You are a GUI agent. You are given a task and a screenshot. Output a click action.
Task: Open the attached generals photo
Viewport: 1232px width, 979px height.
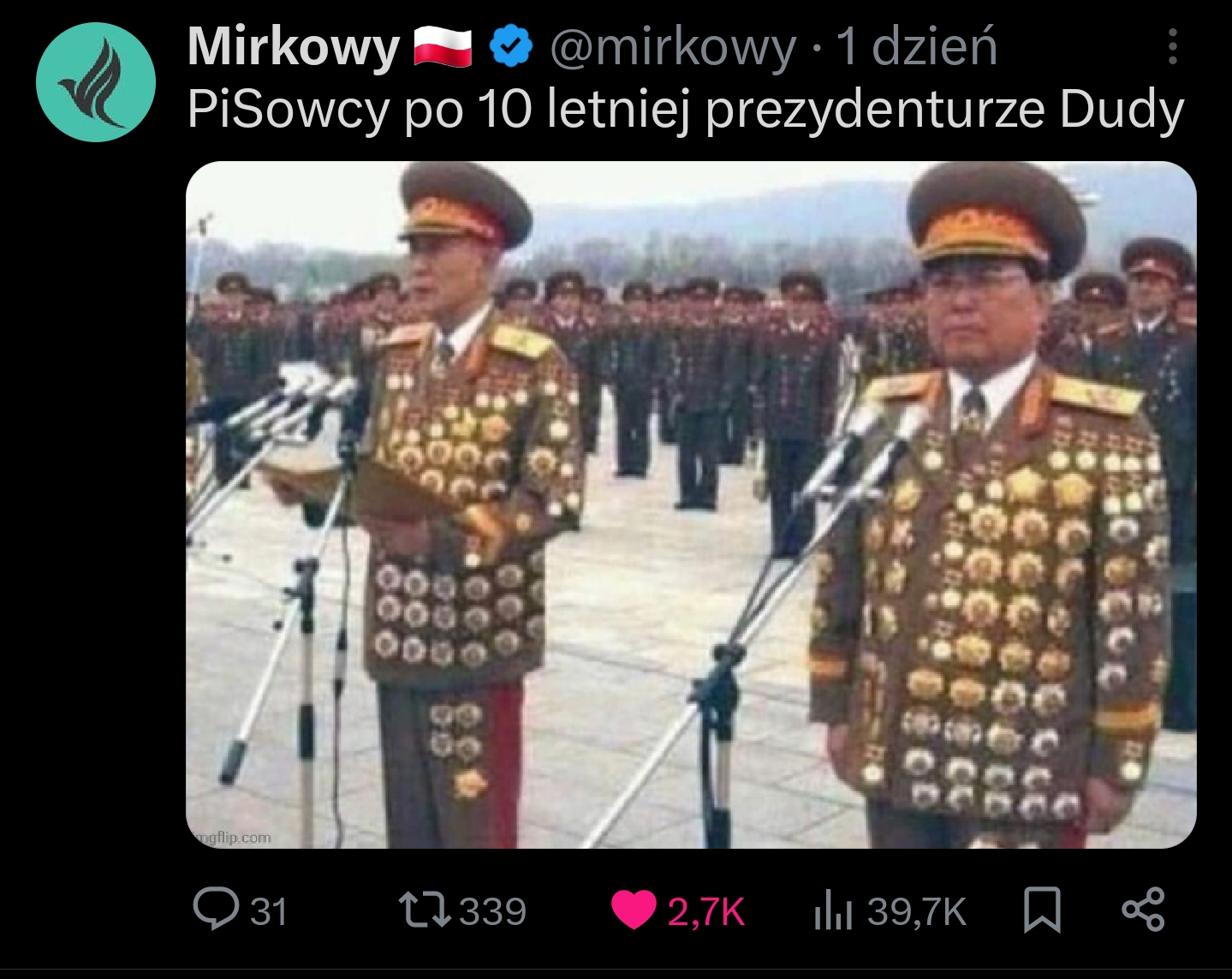tap(691, 504)
